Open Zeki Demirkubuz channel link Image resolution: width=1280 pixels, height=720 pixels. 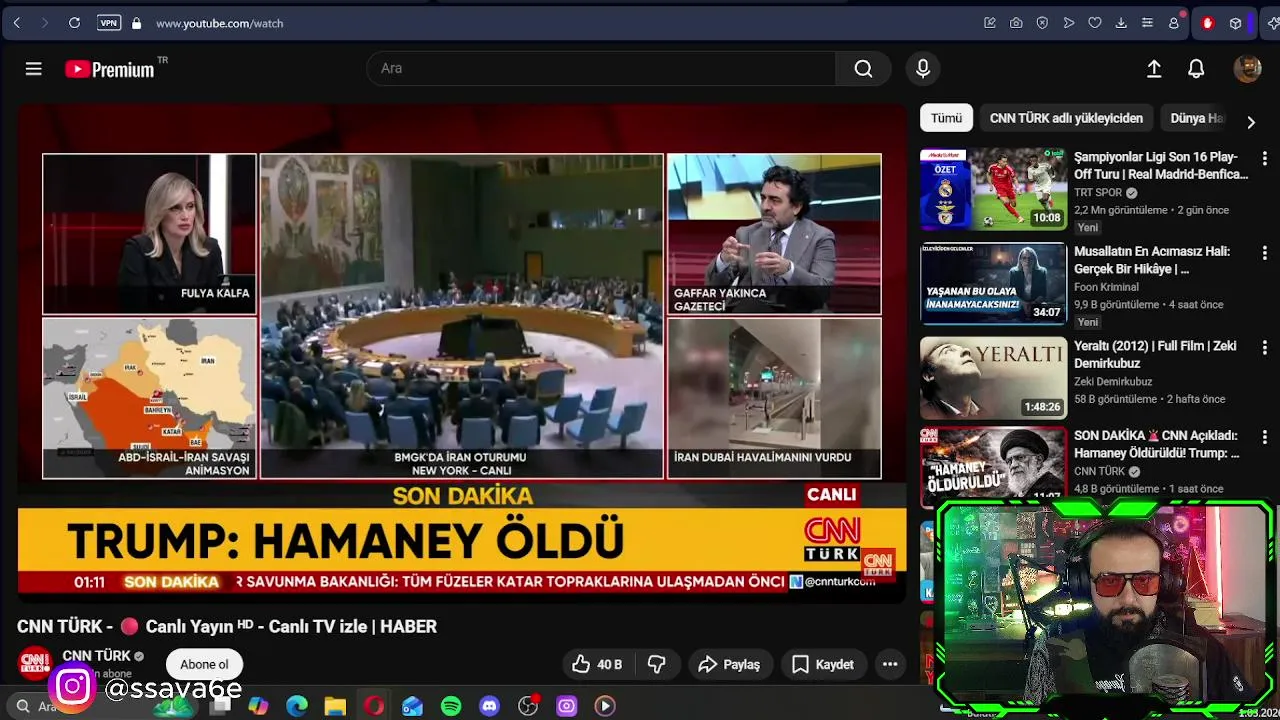[1113, 382]
